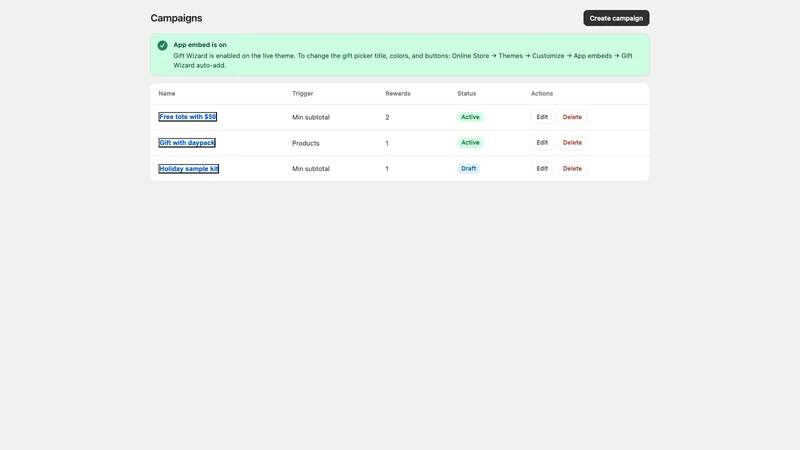Edit the Gift with daypack campaign
This screenshot has height=450, width=800.
coord(542,142)
